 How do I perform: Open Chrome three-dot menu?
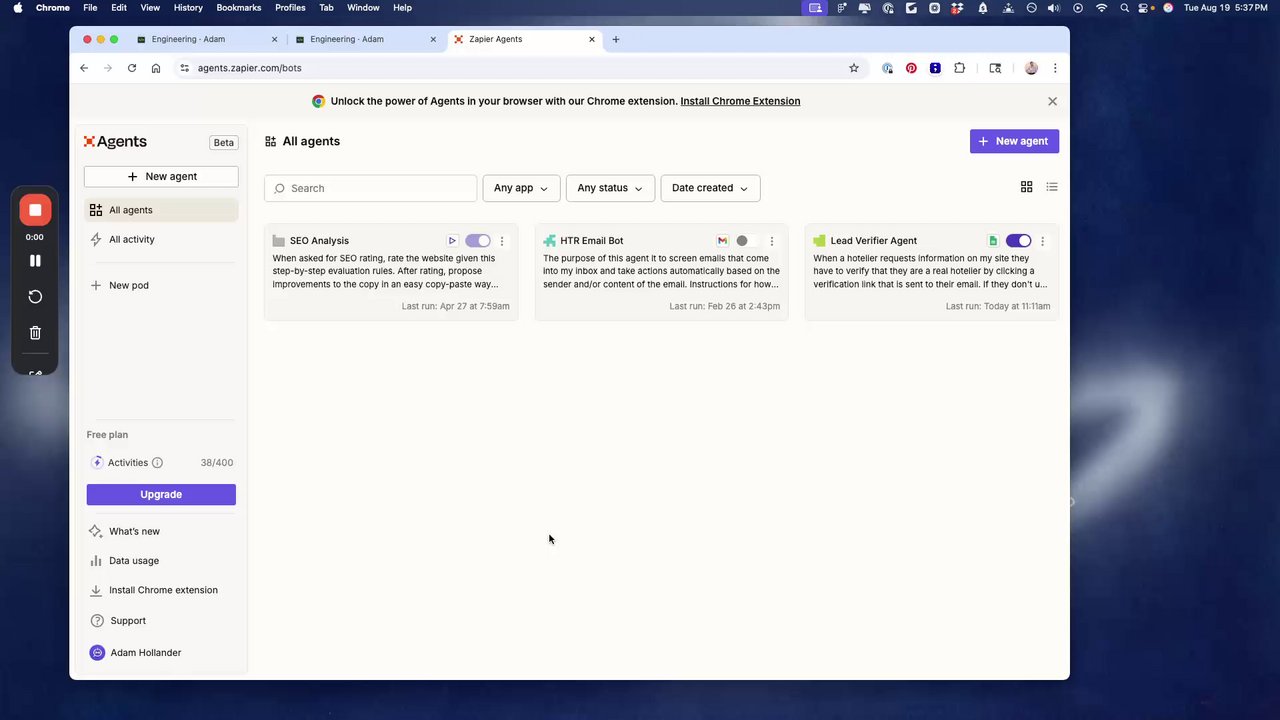(x=1055, y=68)
